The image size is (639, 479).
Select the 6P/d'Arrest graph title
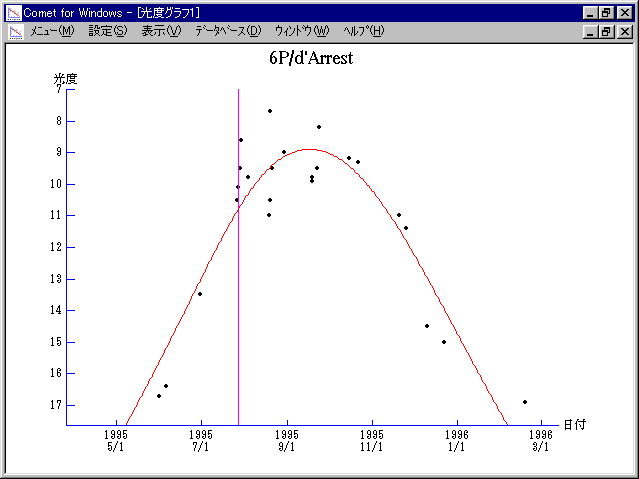311,58
